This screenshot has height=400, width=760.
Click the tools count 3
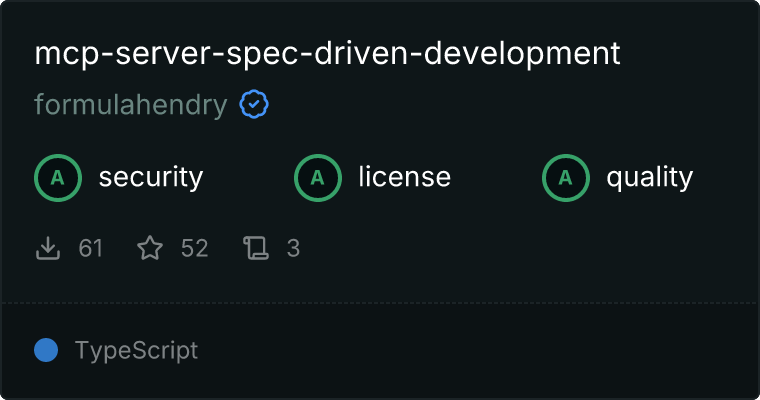point(293,248)
